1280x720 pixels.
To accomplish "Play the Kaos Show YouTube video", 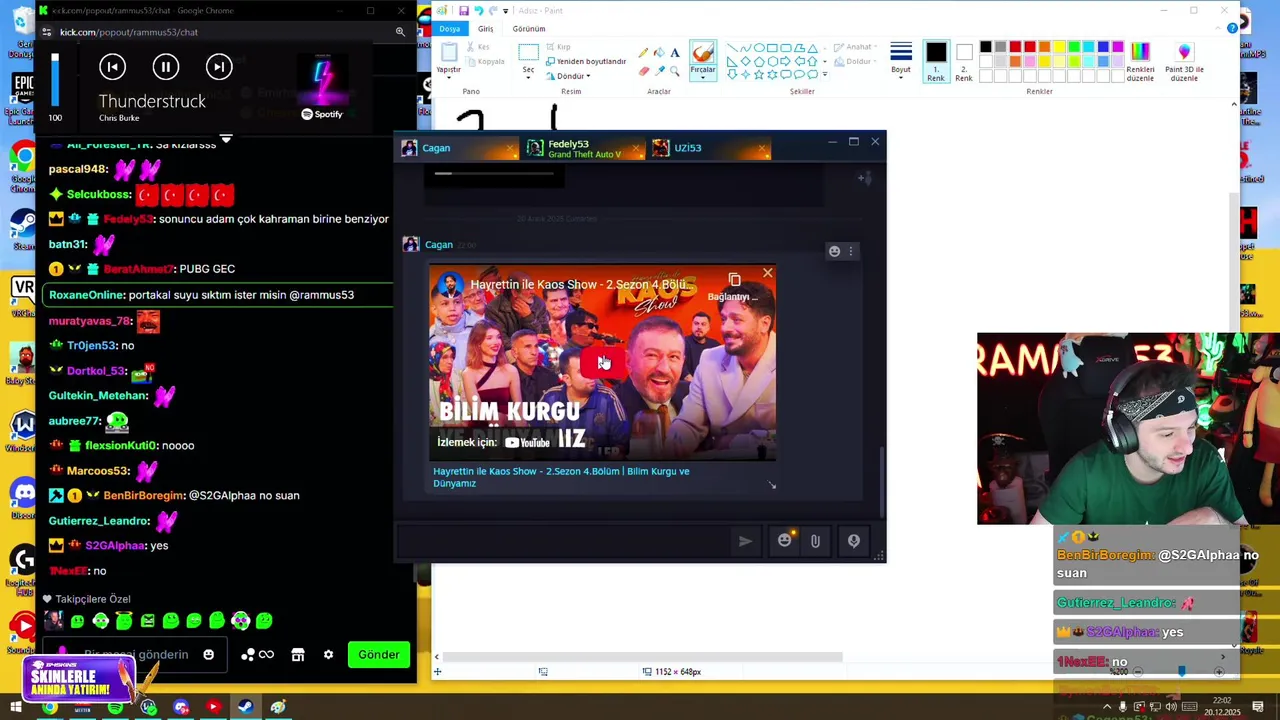I will coord(602,362).
